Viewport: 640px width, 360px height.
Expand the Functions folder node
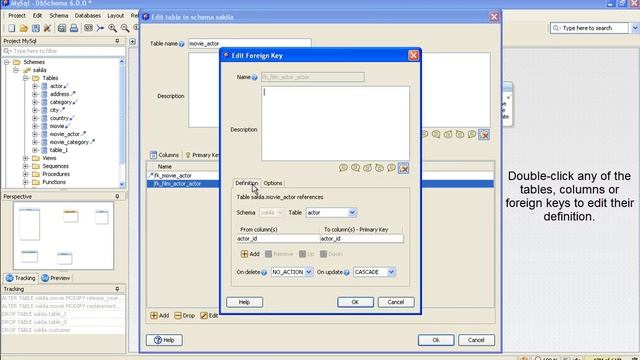pos(26,182)
